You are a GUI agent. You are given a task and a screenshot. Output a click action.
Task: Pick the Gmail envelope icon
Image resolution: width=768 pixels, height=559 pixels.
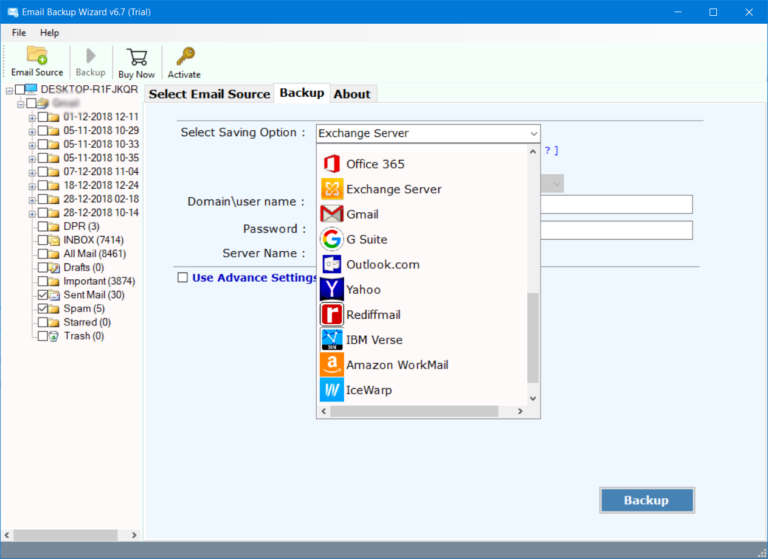[x=332, y=214]
